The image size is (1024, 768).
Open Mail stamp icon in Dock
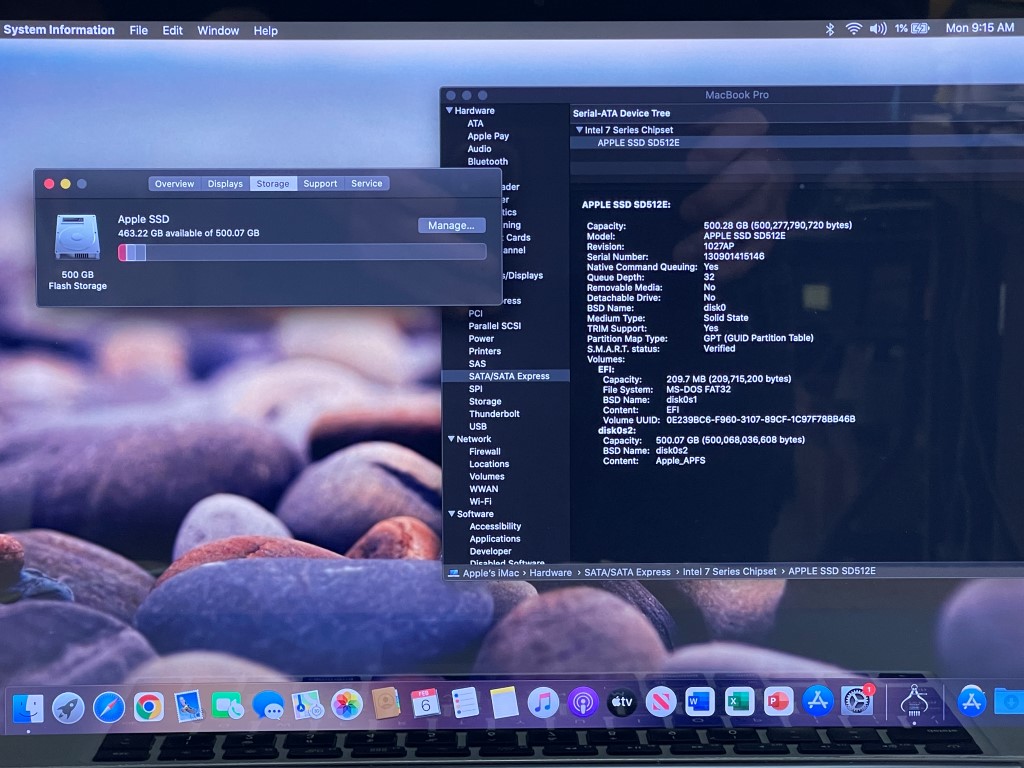click(188, 707)
